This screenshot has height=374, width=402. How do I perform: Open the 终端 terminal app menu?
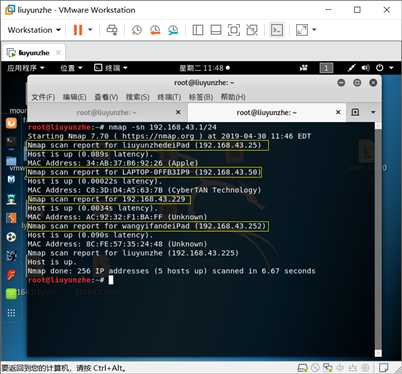[111, 68]
